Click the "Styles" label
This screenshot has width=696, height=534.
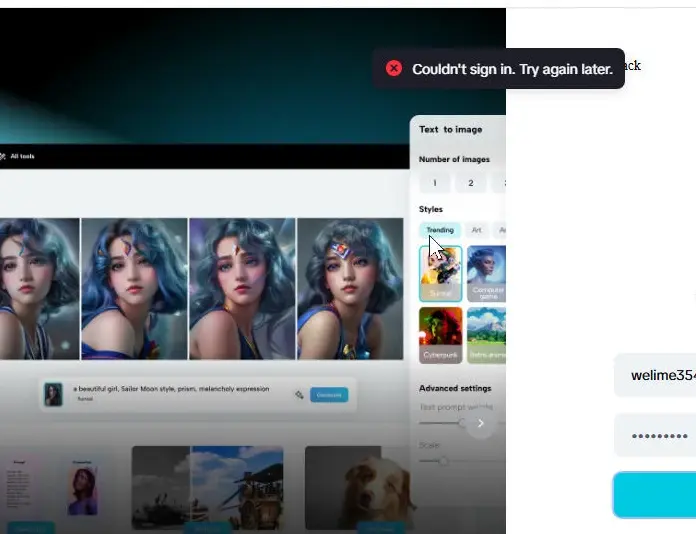point(431,209)
